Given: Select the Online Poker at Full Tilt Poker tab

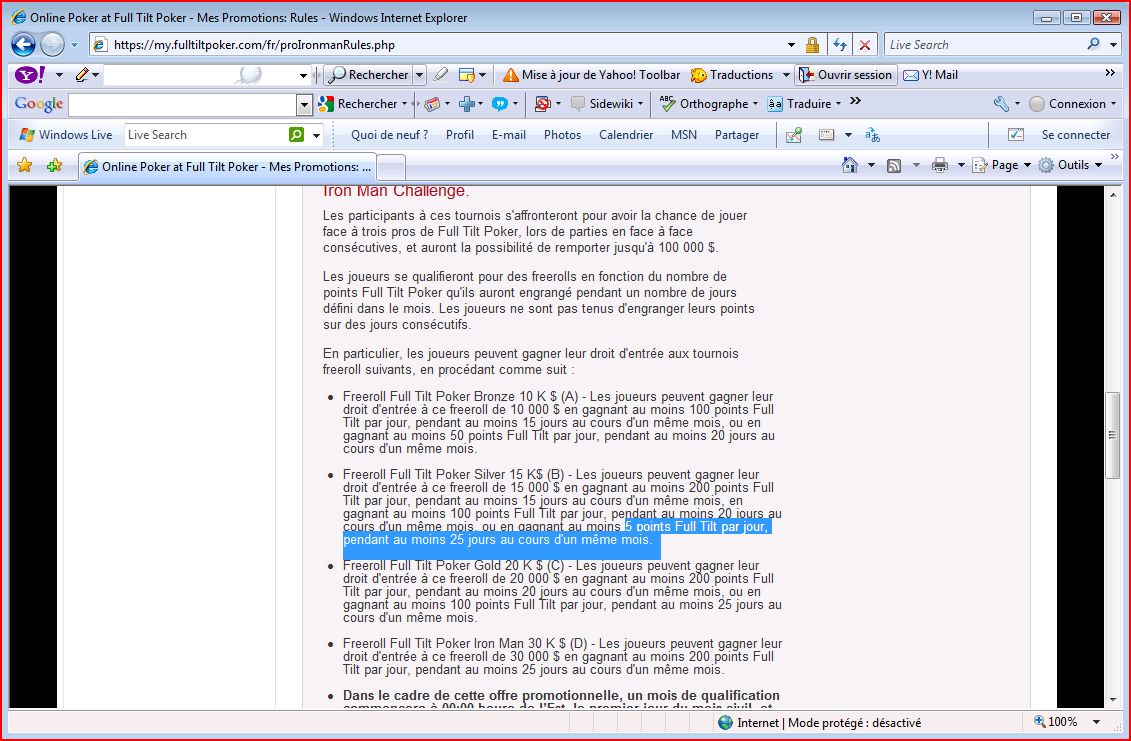Looking at the screenshot, I should pyautogui.click(x=226, y=167).
